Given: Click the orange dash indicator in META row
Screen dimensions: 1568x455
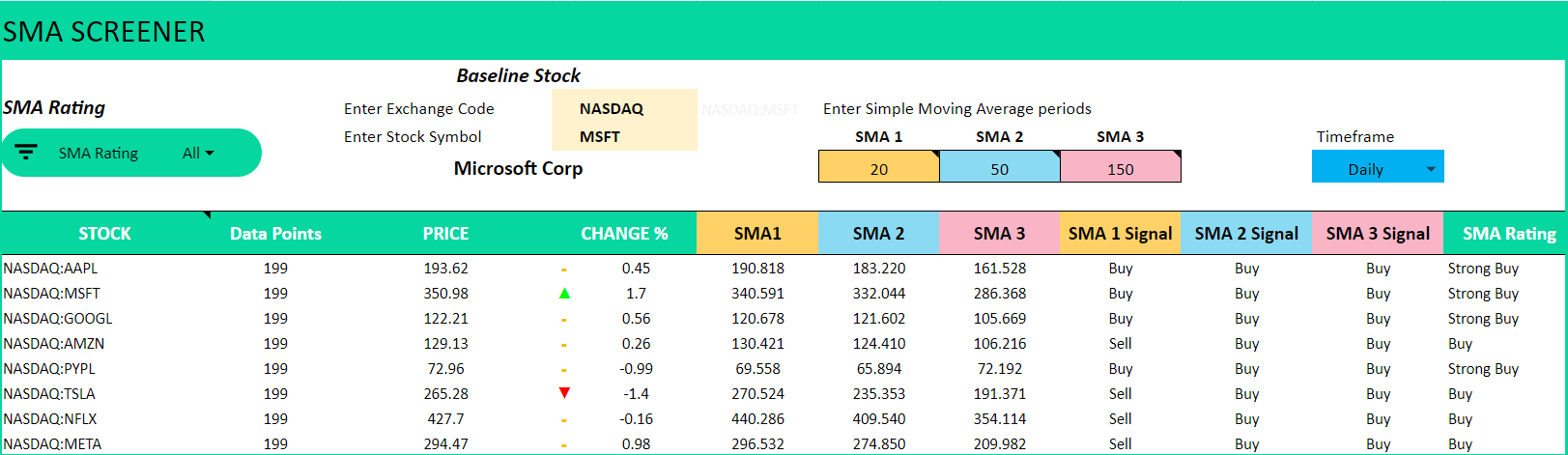Looking at the screenshot, I should tap(564, 445).
